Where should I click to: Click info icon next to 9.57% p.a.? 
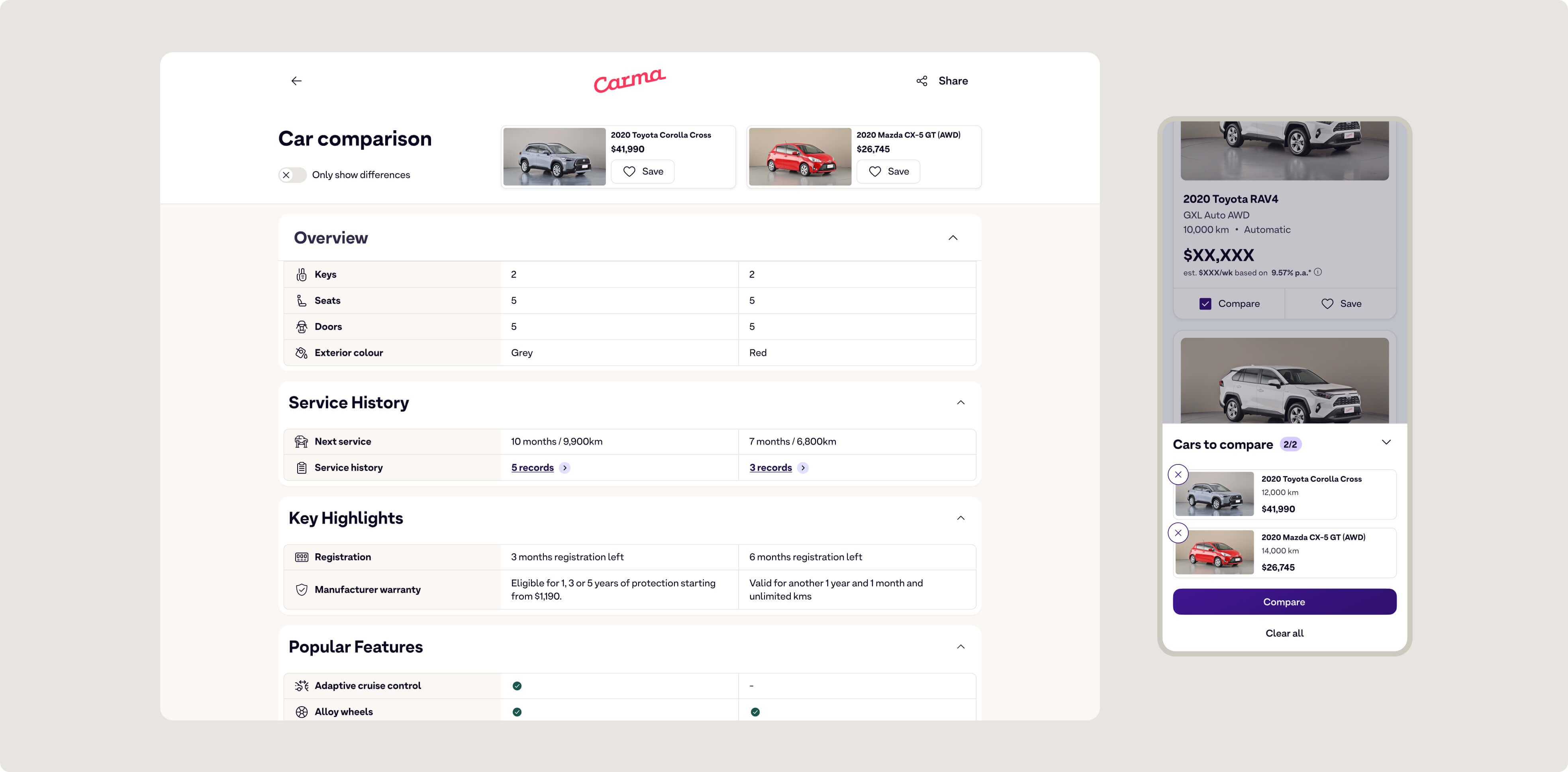[1318, 272]
